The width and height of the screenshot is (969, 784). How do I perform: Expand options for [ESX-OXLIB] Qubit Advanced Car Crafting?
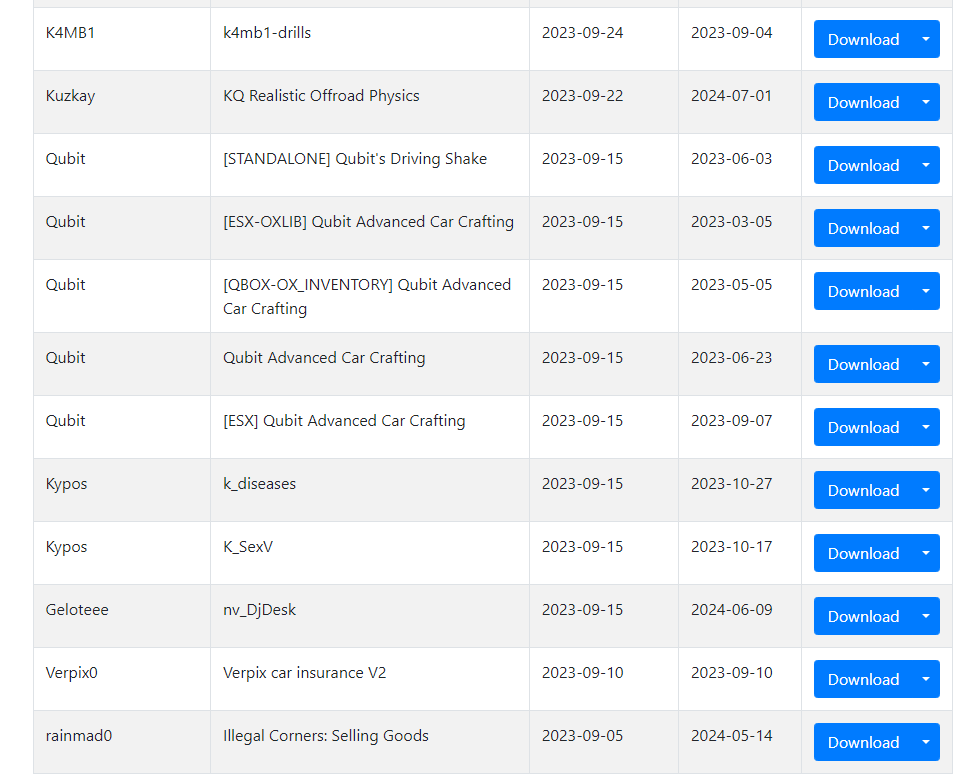[926, 229]
